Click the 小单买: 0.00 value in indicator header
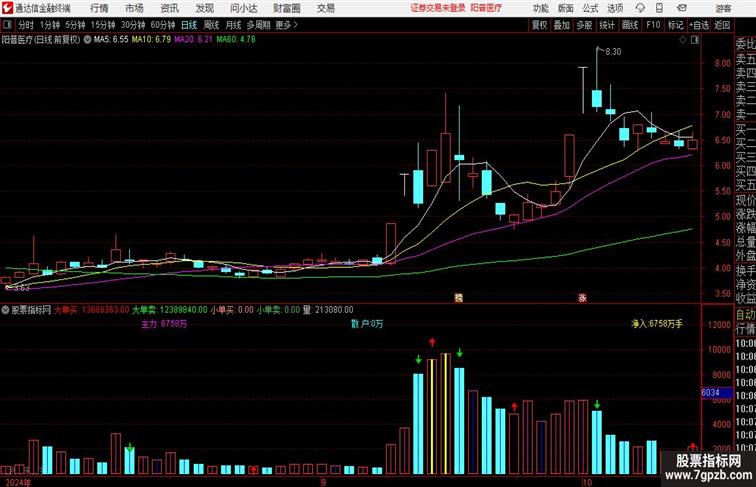Image resolution: width=756 pixels, height=487 pixels. tap(232, 310)
